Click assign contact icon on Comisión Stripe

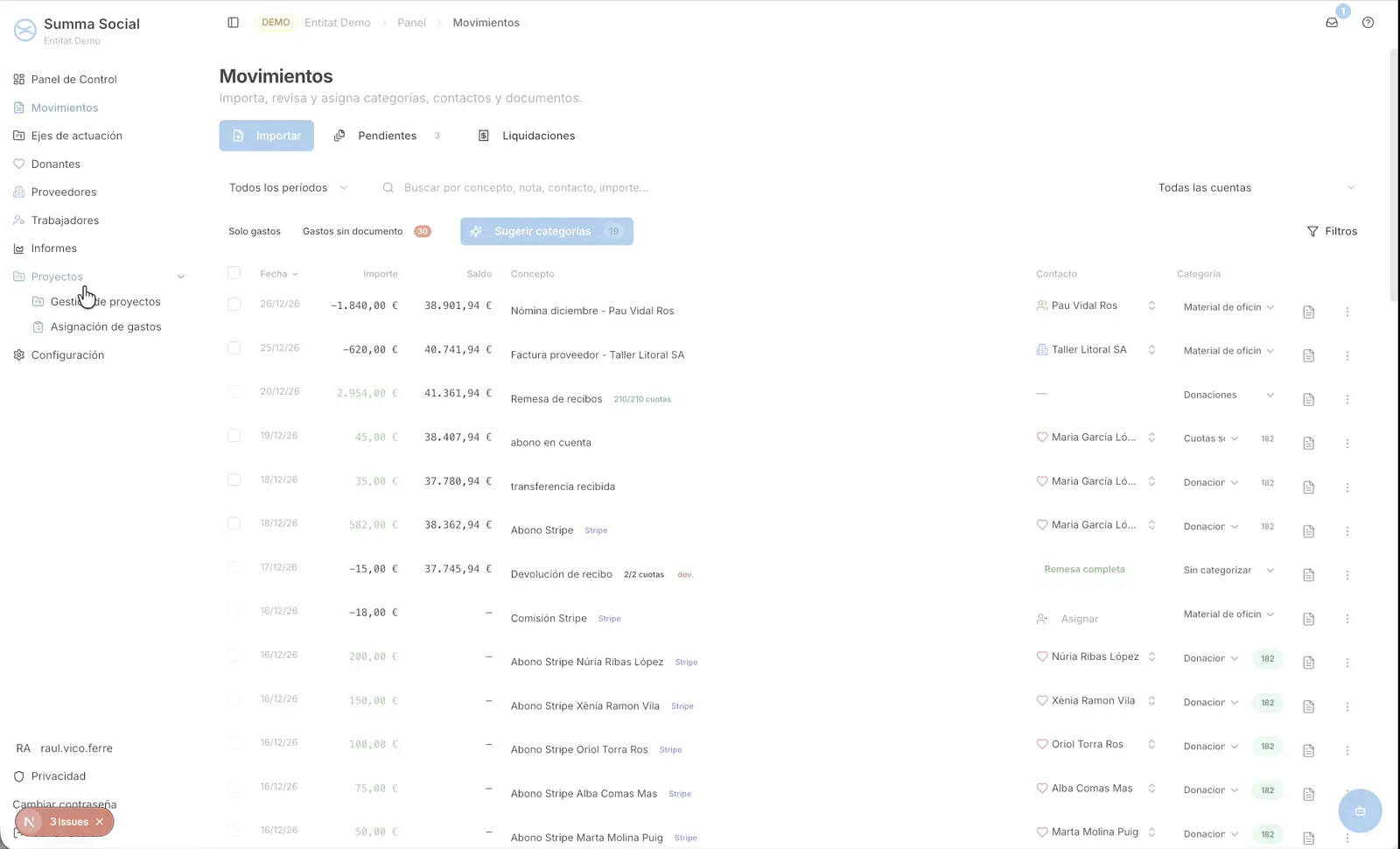coord(1042,619)
